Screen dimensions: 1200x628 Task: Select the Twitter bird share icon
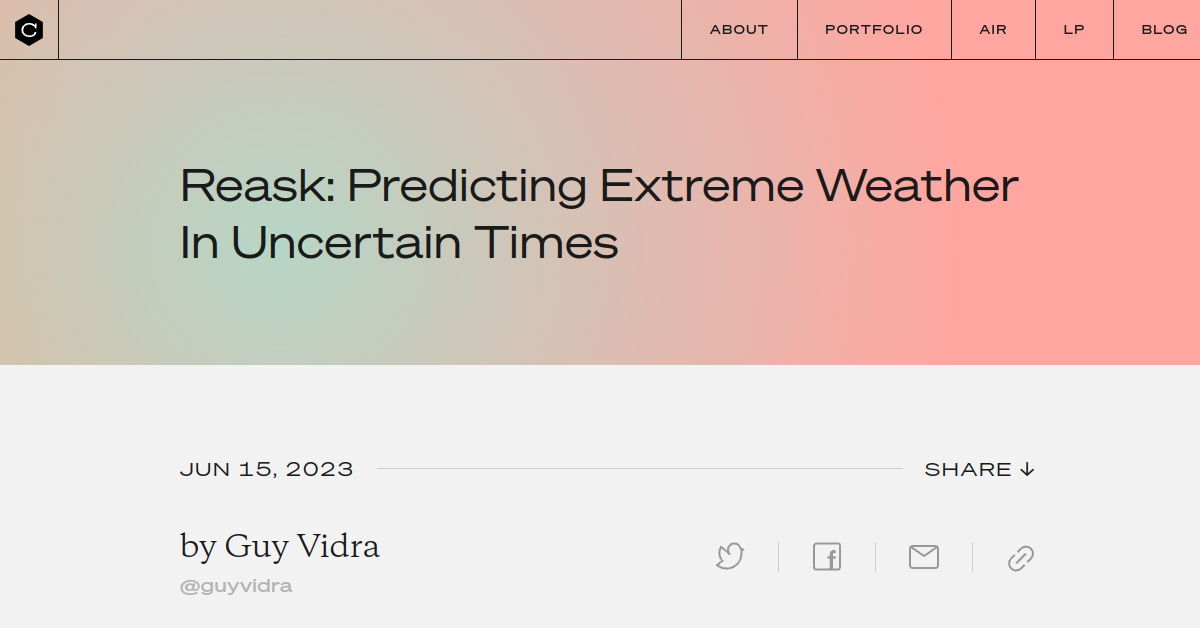click(x=729, y=557)
